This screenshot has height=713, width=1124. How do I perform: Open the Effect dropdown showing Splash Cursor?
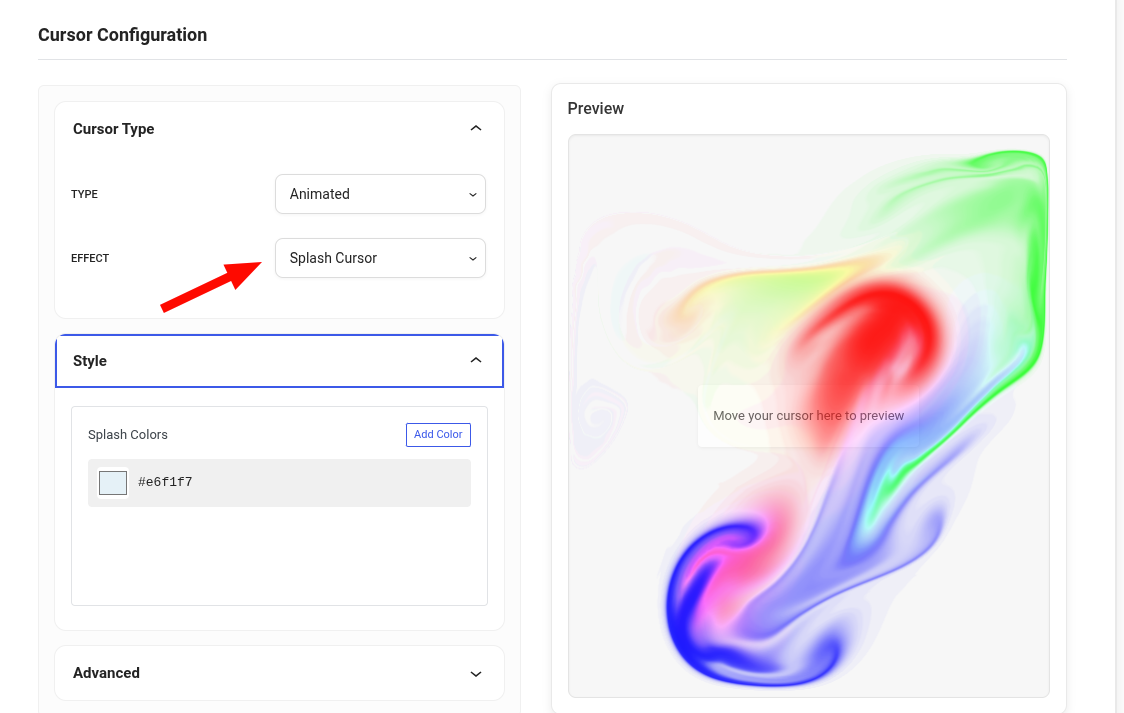click(380, 258)
